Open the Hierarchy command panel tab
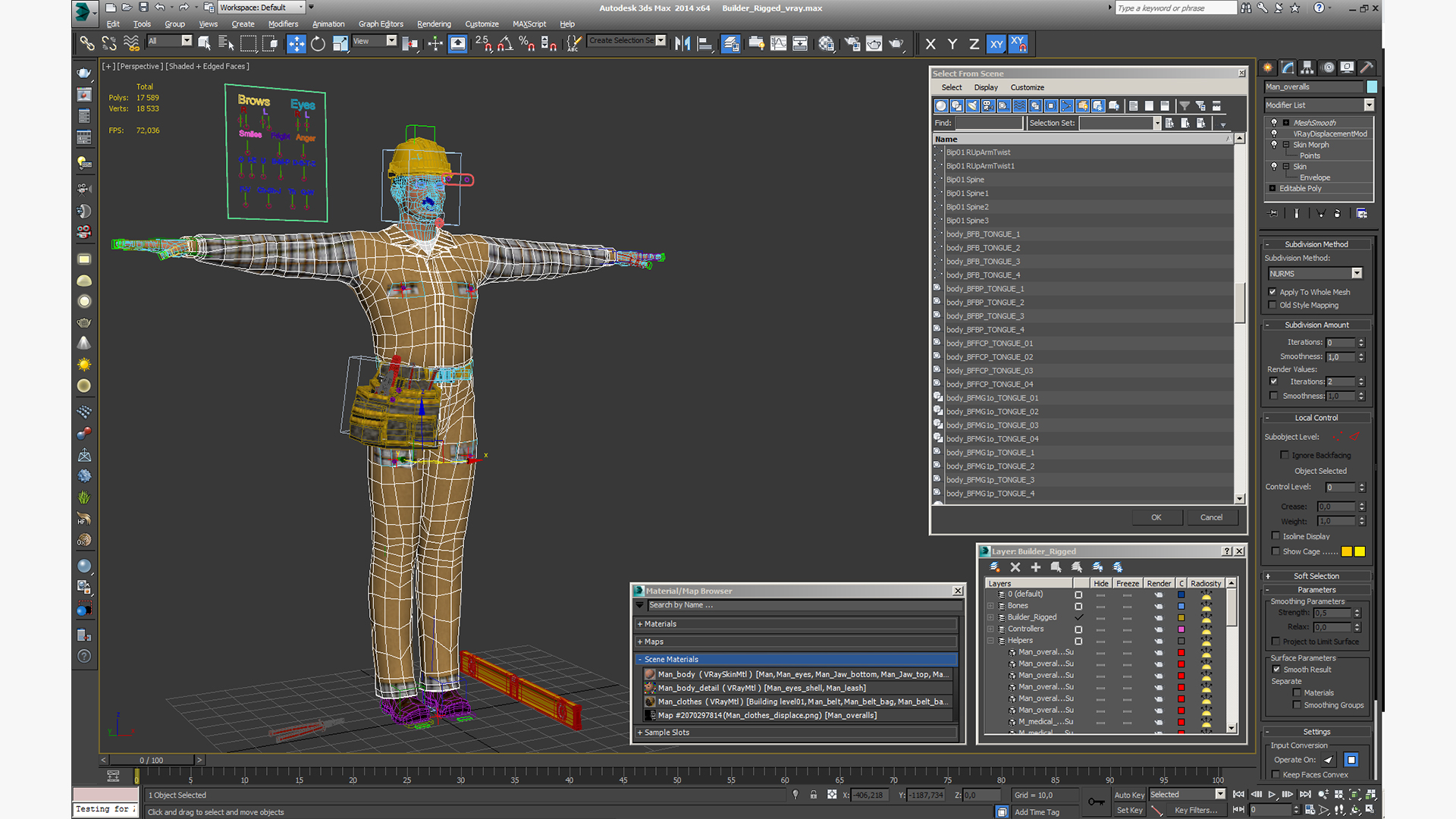This screenshot has width=1456, height=819. (x=1307, y=67)
